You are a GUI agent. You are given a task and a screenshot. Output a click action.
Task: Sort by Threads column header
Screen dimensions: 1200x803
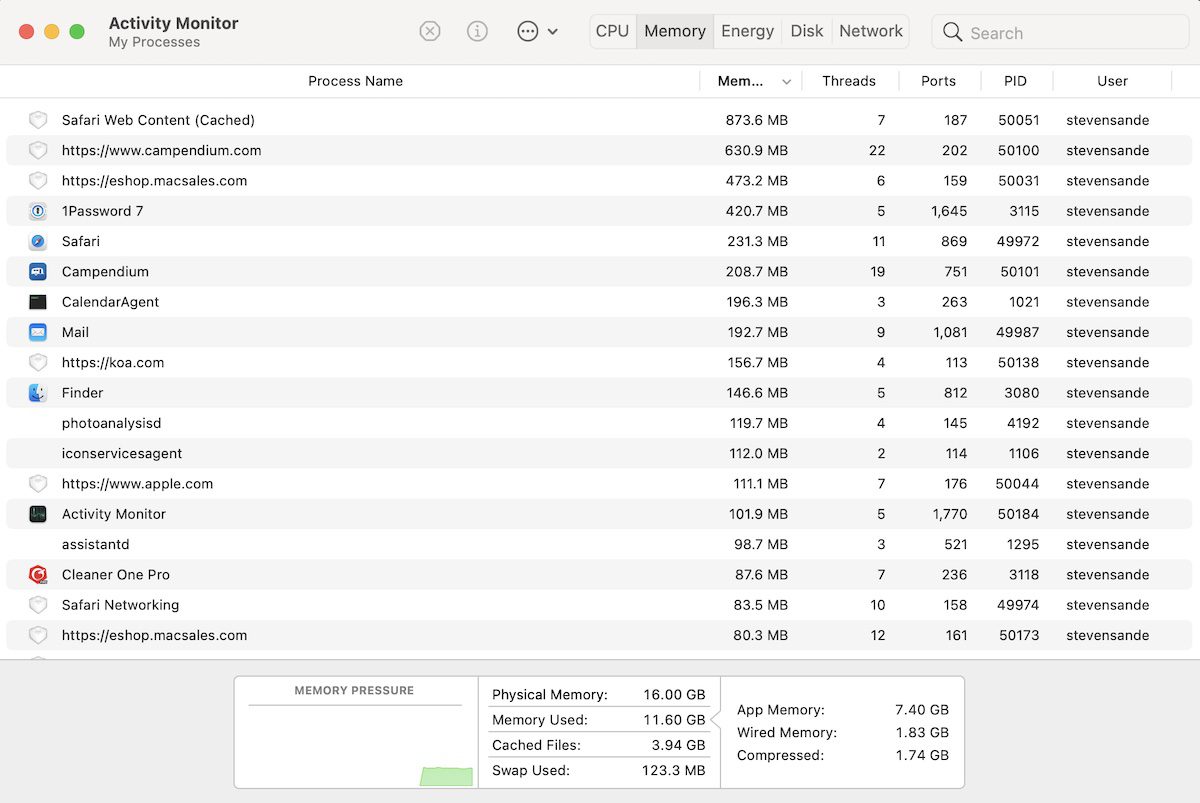(x=848, y=81)
